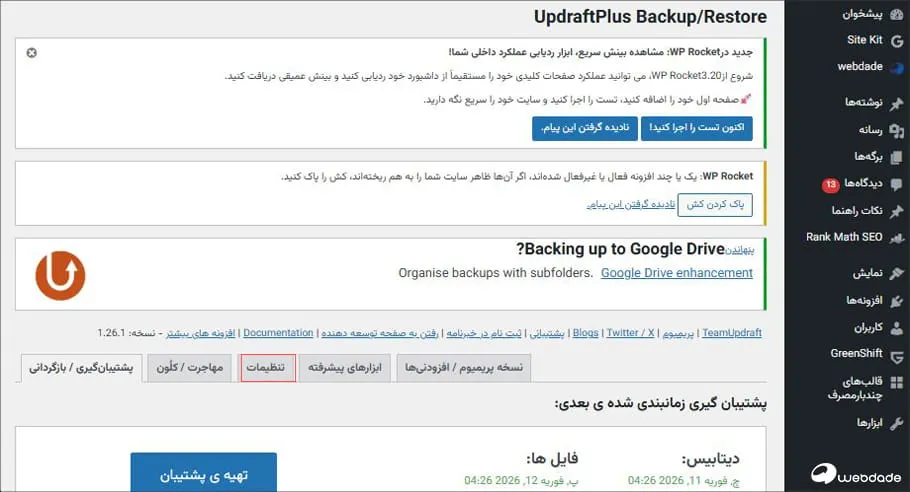Click the ابزارها wrench icon
Screen dimensions: 910x492
(897, 423)
